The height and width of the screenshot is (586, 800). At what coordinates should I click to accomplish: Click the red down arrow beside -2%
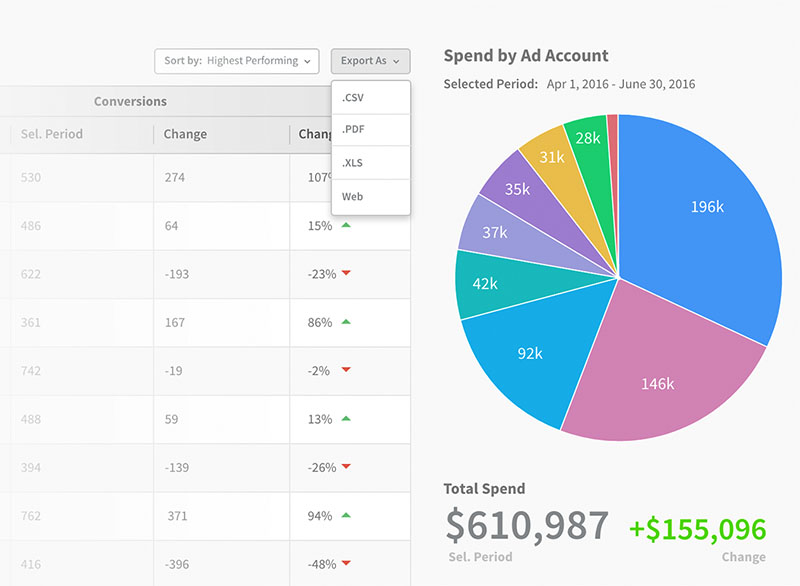(346, 371)
